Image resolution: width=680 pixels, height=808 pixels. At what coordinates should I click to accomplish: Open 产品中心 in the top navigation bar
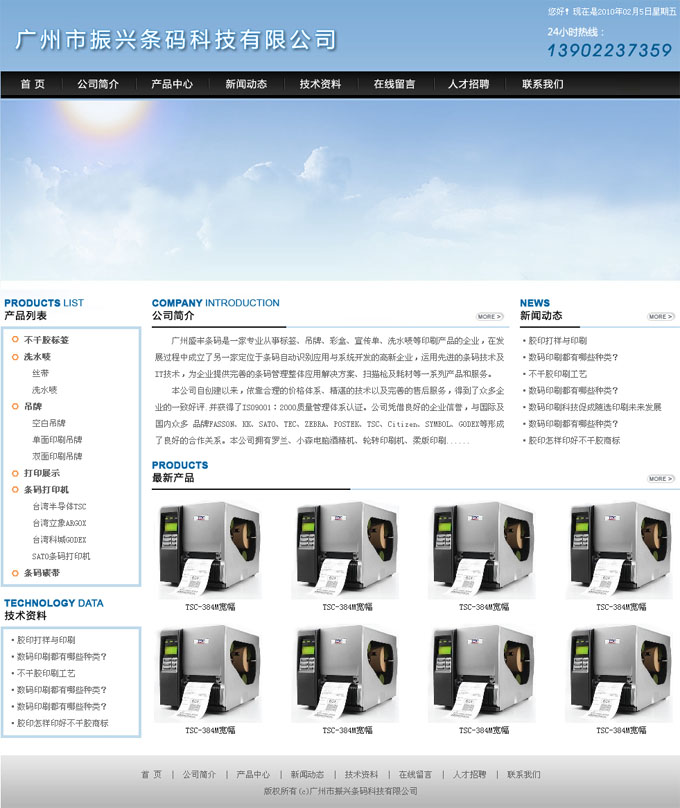[171, 84]
